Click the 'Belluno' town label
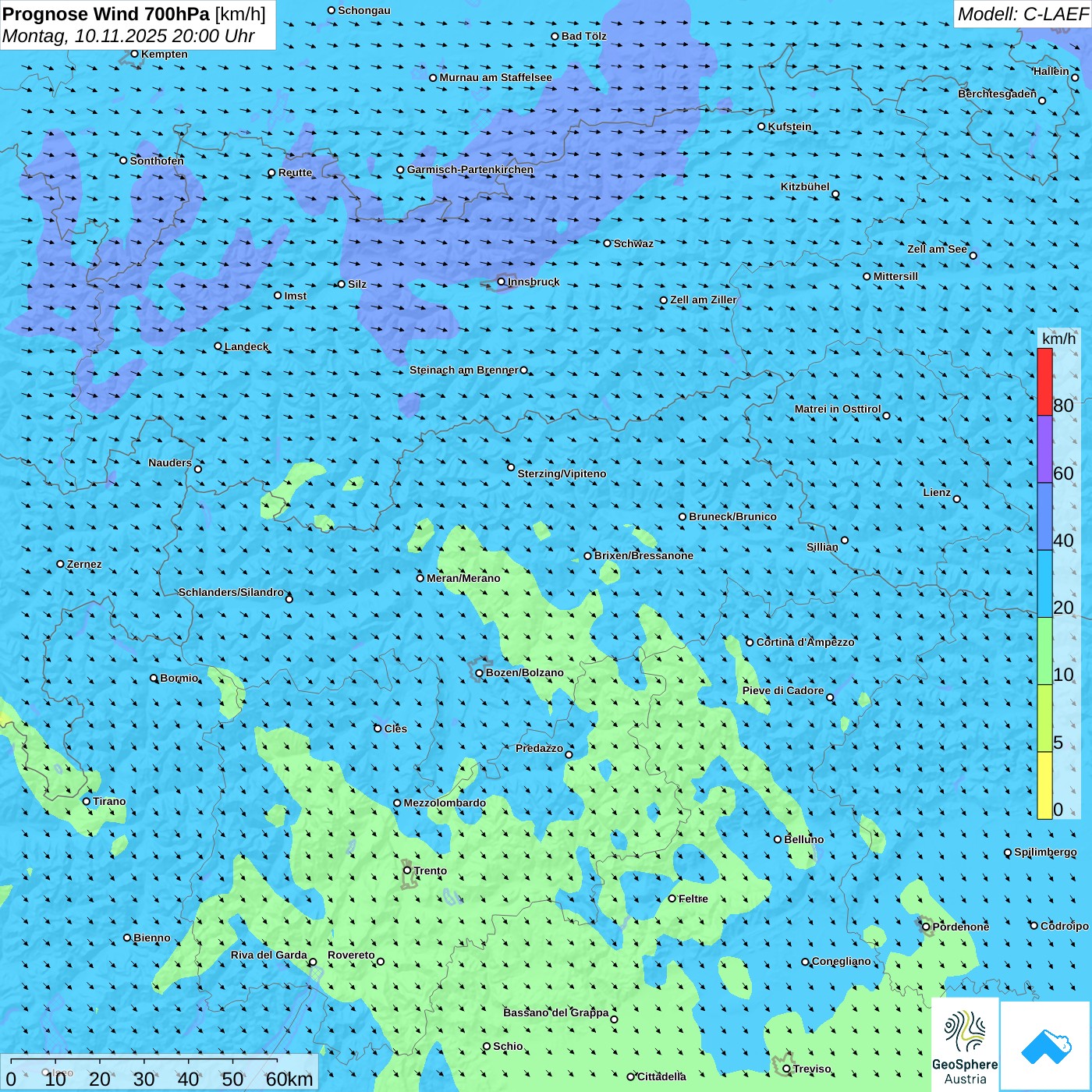The image size is (1092, 1092). click(803, 839)
